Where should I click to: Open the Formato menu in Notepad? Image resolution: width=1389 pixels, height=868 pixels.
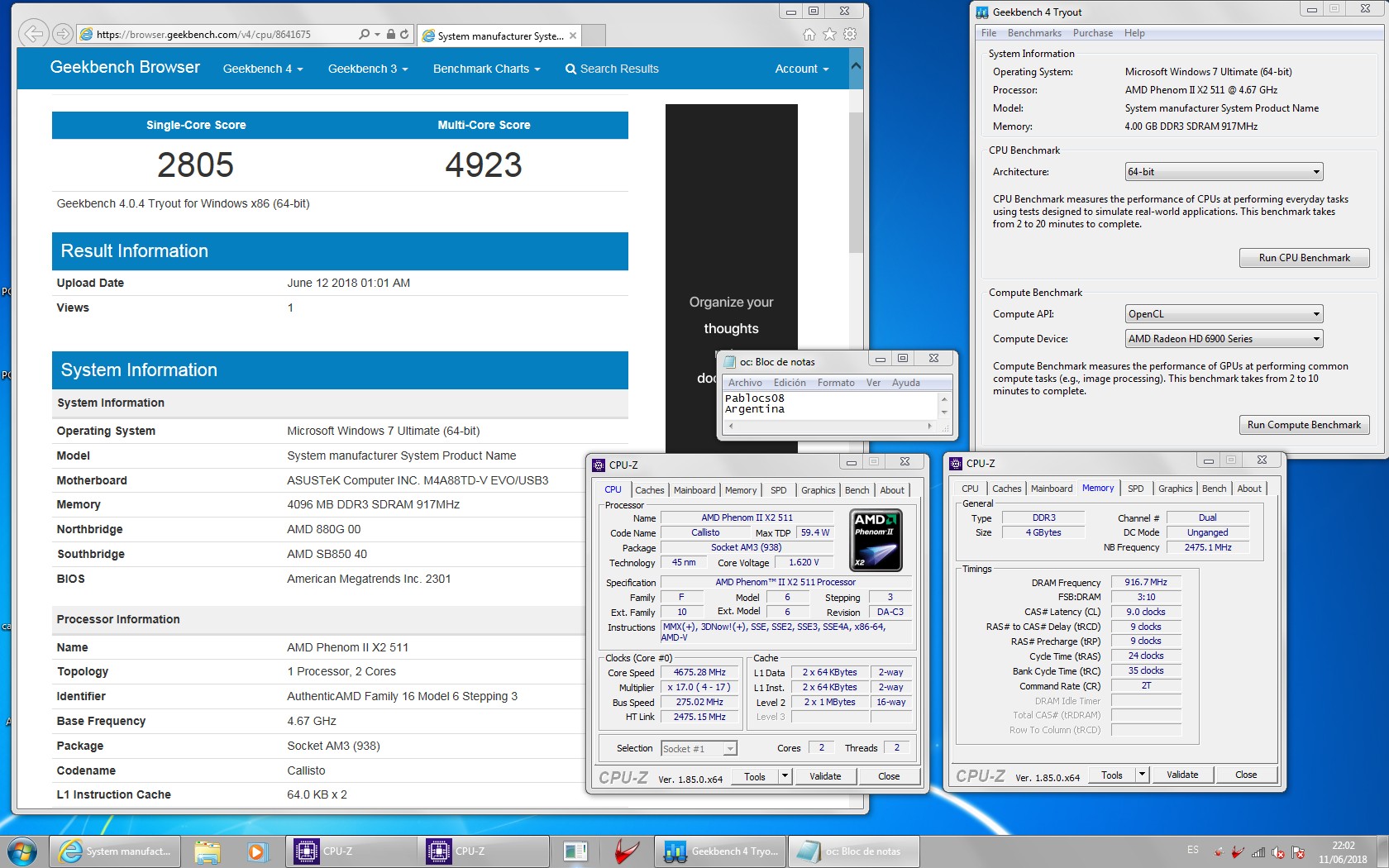coord(836,383)
